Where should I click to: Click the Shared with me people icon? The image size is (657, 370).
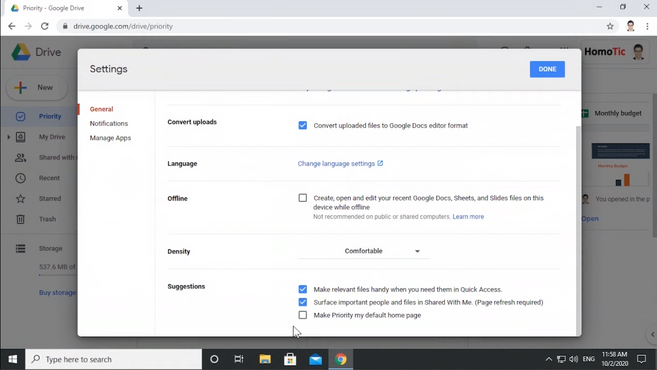[21, 158]
